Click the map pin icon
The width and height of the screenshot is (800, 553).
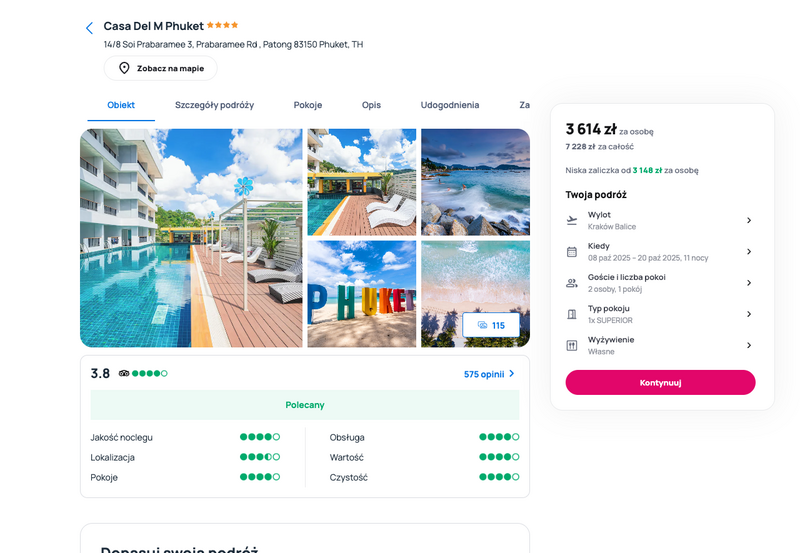click(x=124, y=68)
